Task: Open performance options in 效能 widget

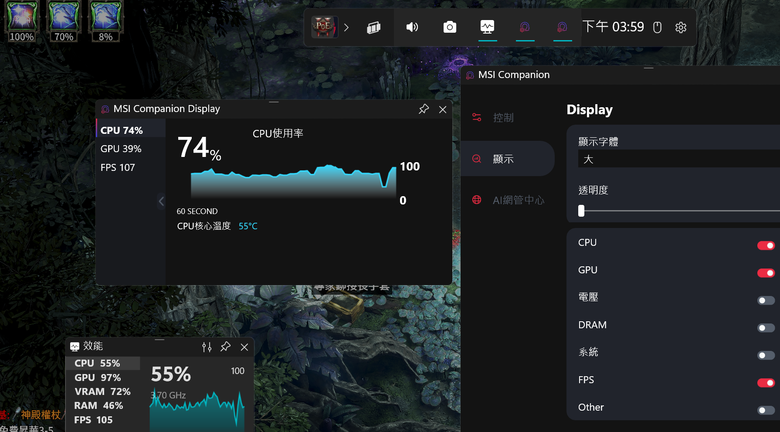Action: click(207, 347)
